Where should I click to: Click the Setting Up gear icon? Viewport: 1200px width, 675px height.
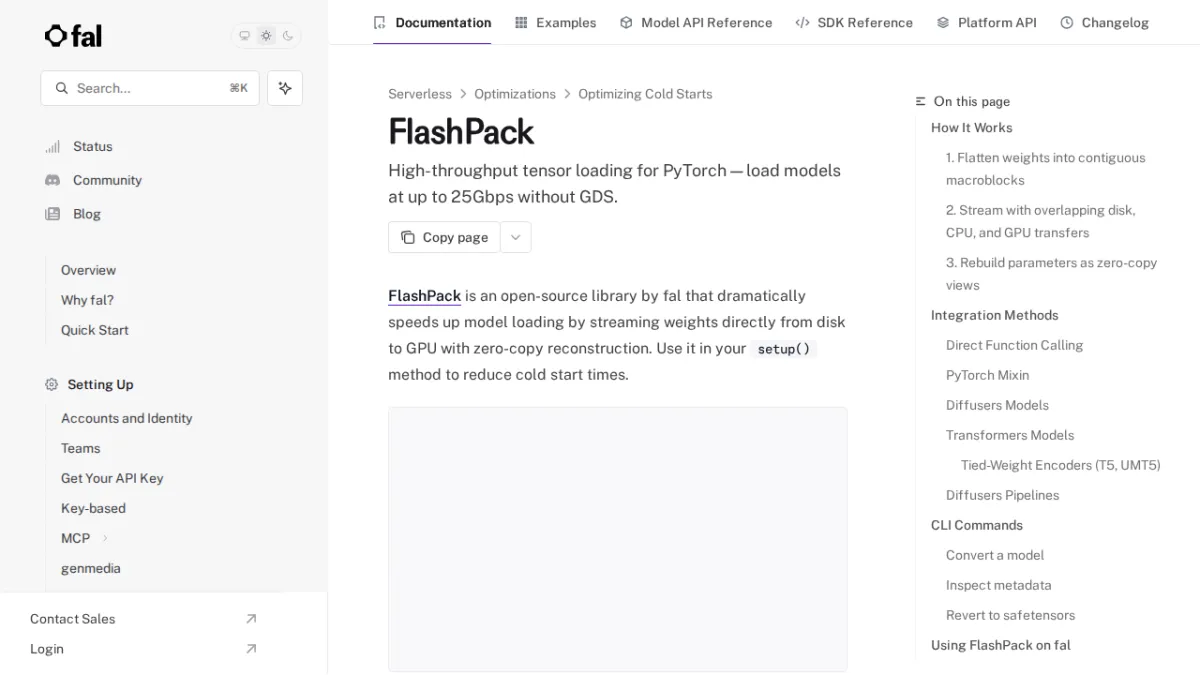(x=52, y=384)
